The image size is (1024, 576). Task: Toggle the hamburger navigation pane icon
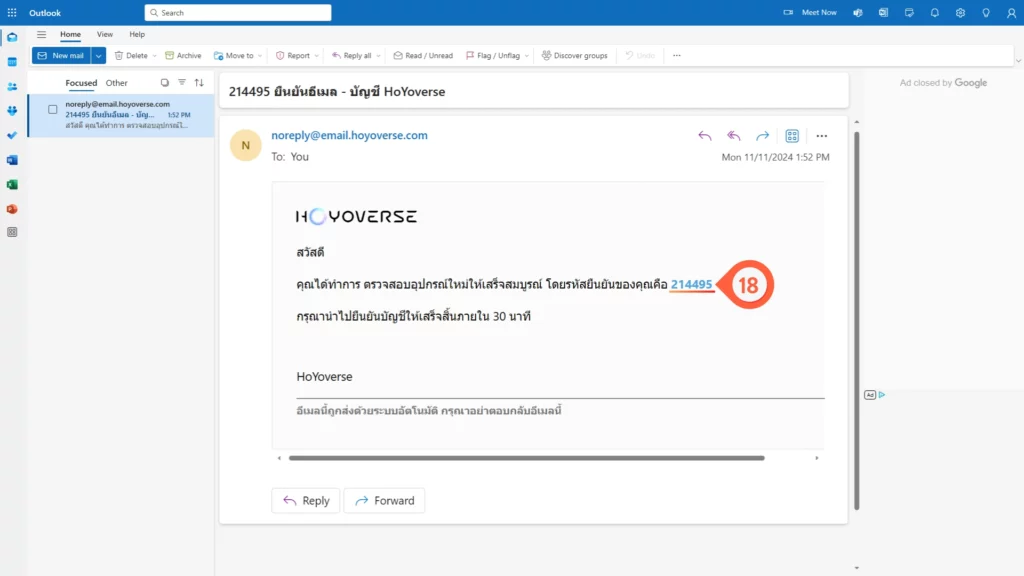coord(41,35)
